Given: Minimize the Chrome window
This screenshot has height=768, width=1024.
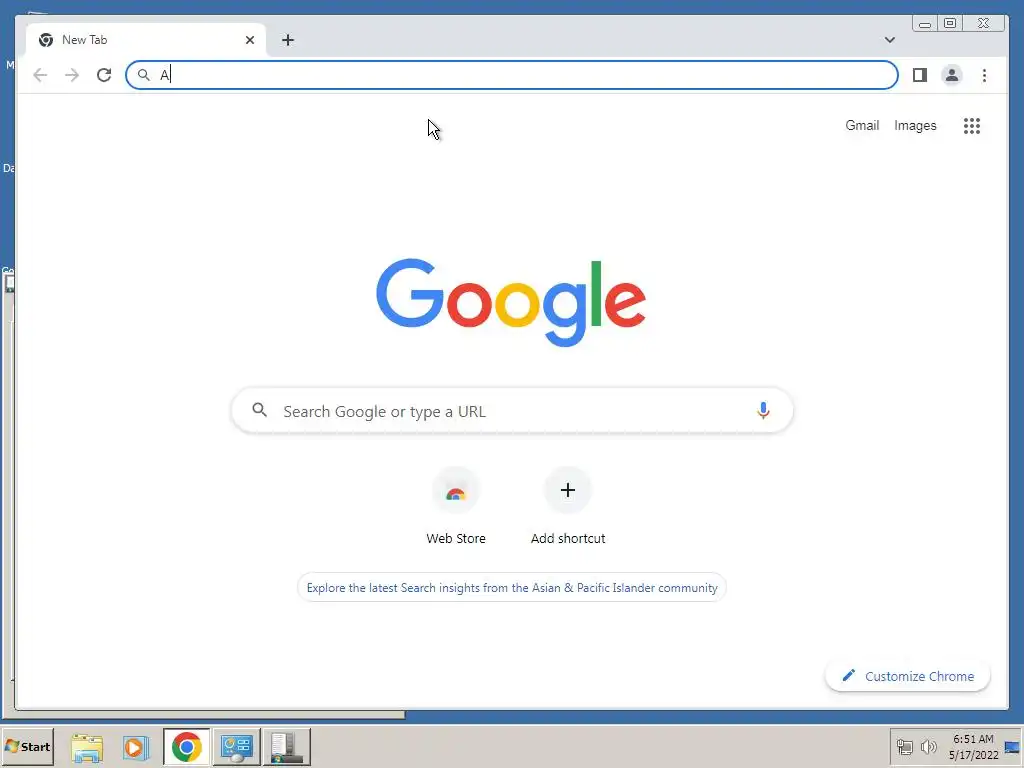Looking at the screenshot, I should click(925, 24).
